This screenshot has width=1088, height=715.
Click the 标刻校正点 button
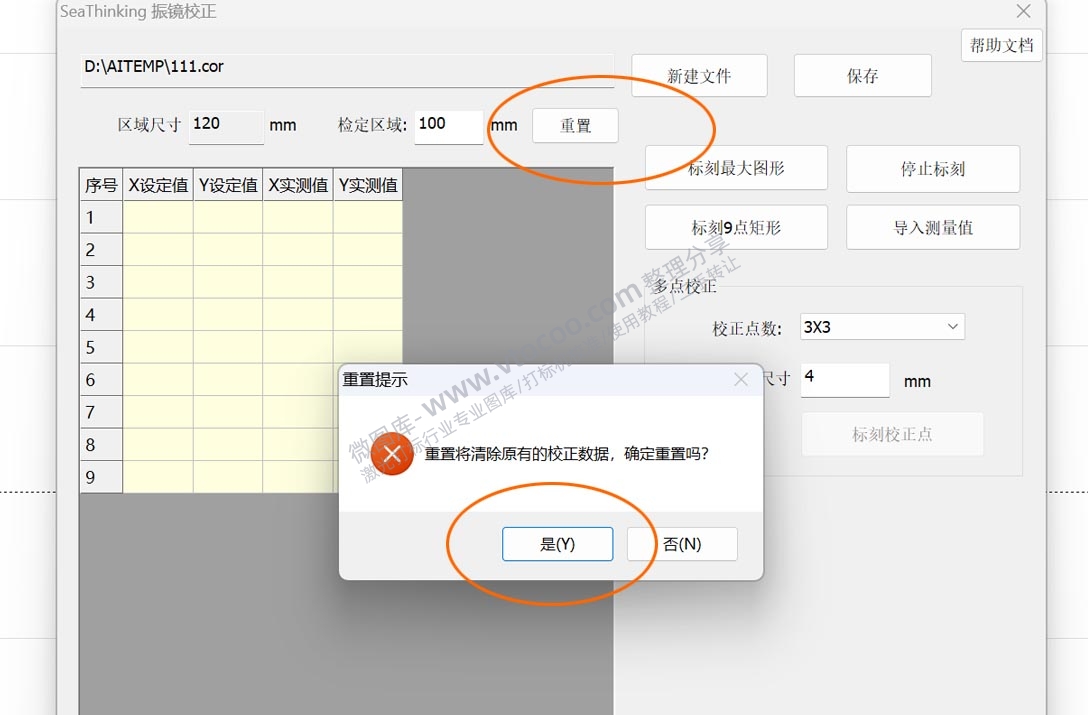point(891,434)
